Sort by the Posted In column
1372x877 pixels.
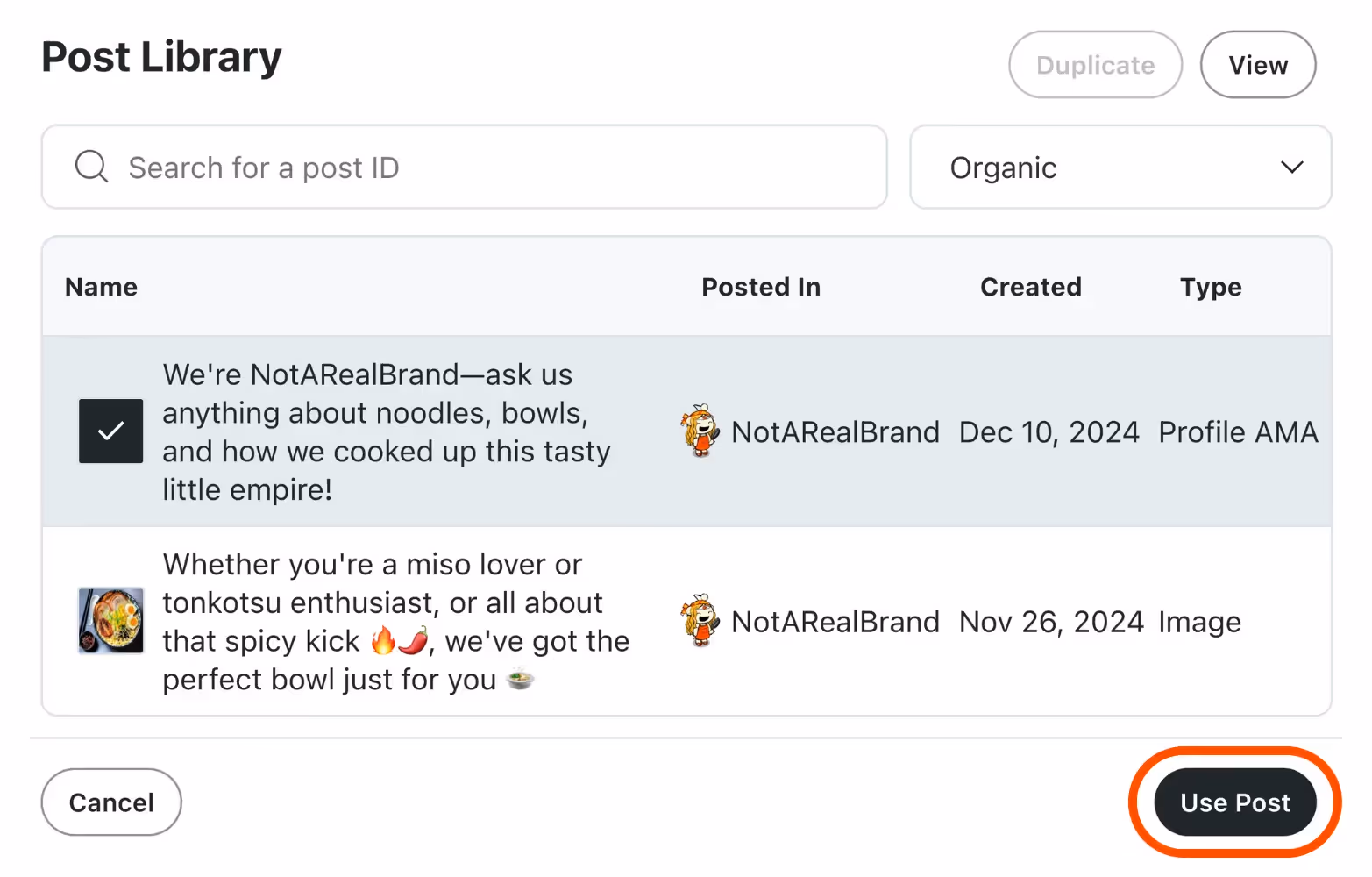pyautogui.click(x=760, y=287)
